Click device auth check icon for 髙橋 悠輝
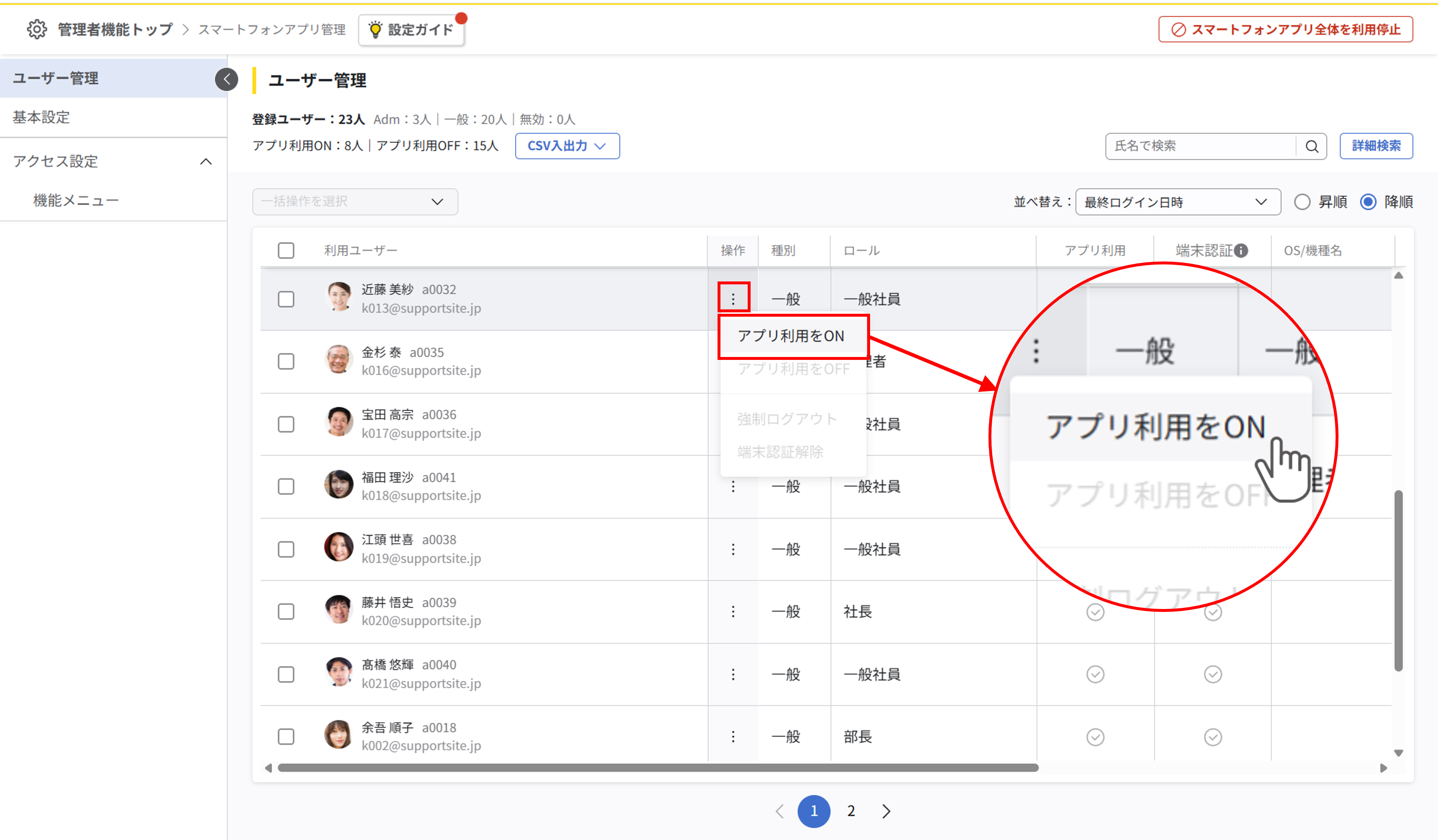Viewport: 1438px width, 840px height. pyautogui.click(x=1212, y=674)
